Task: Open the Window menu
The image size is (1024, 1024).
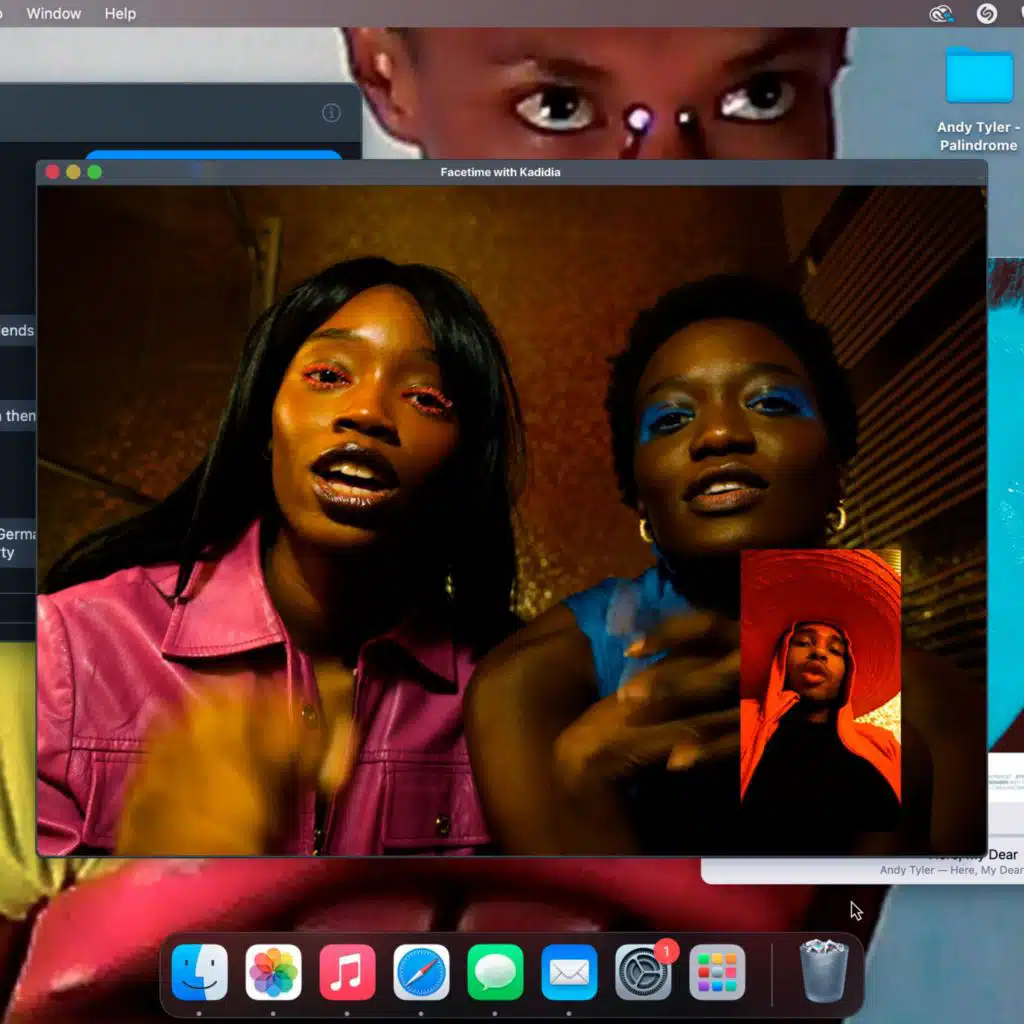Action: (x=55, y=14)
